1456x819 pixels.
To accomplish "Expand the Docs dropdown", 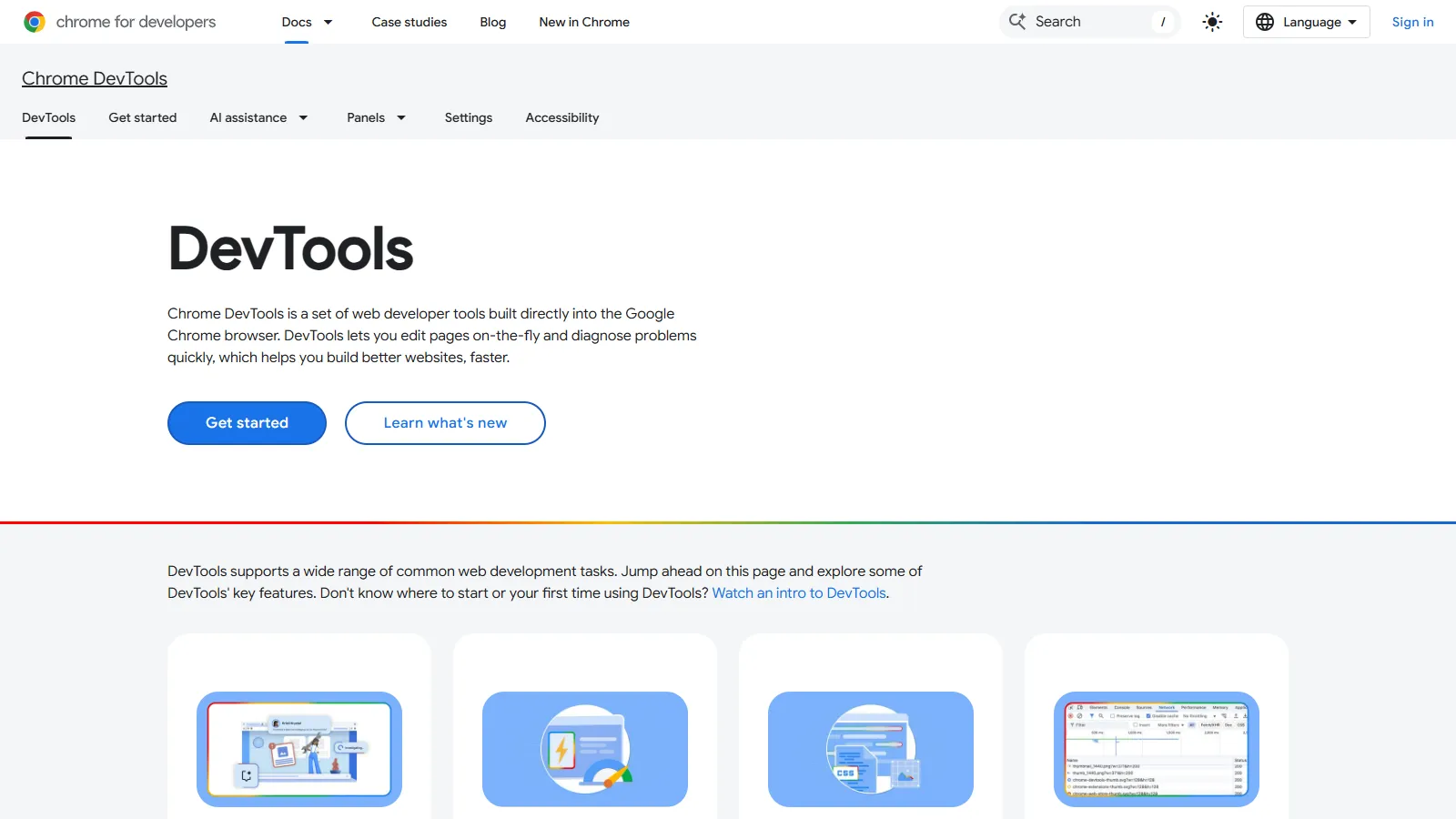I will 308,22.
